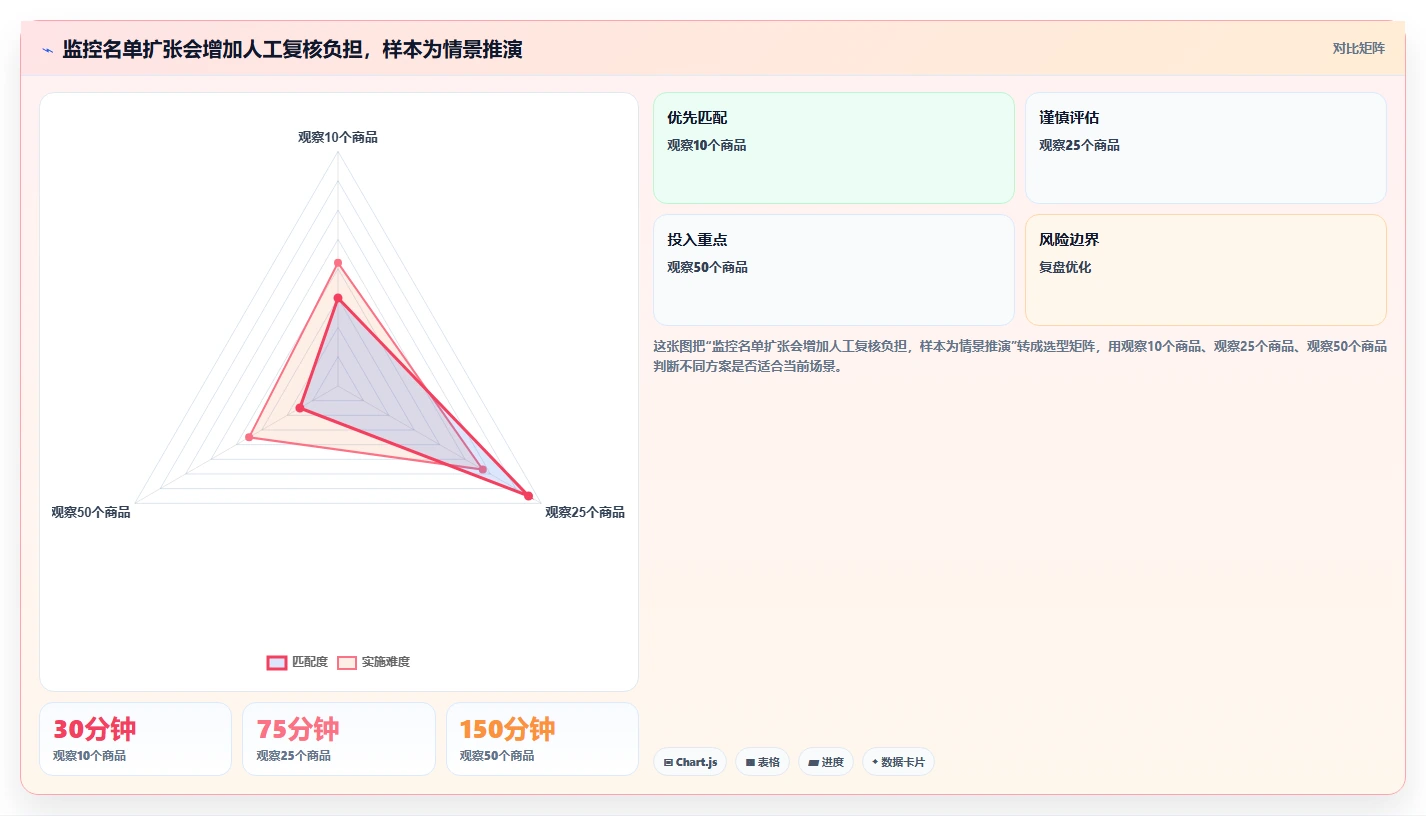Toggle the 实施难度 legend item
This screenshot has width=1426, height=816.
pyautogui.click(x=373, y=662)
